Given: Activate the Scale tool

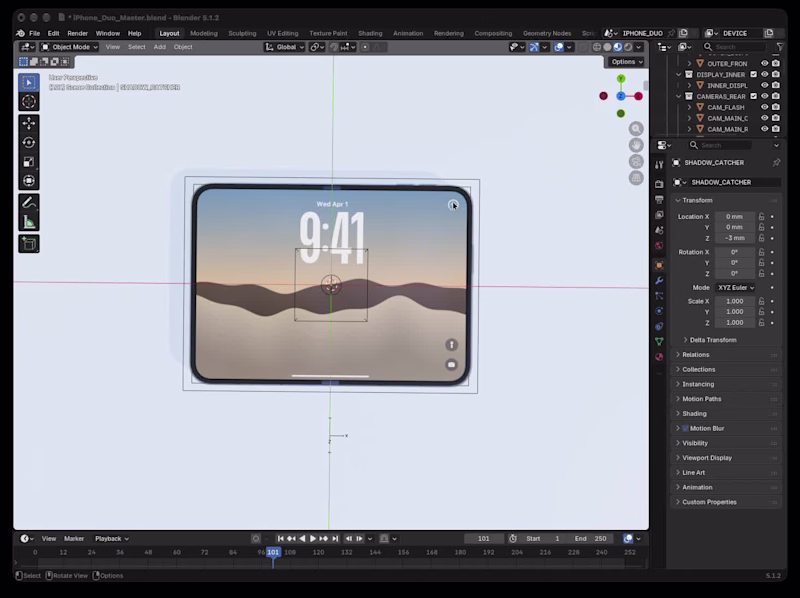Looking at the screenshot, I should [x=29, y=162].
